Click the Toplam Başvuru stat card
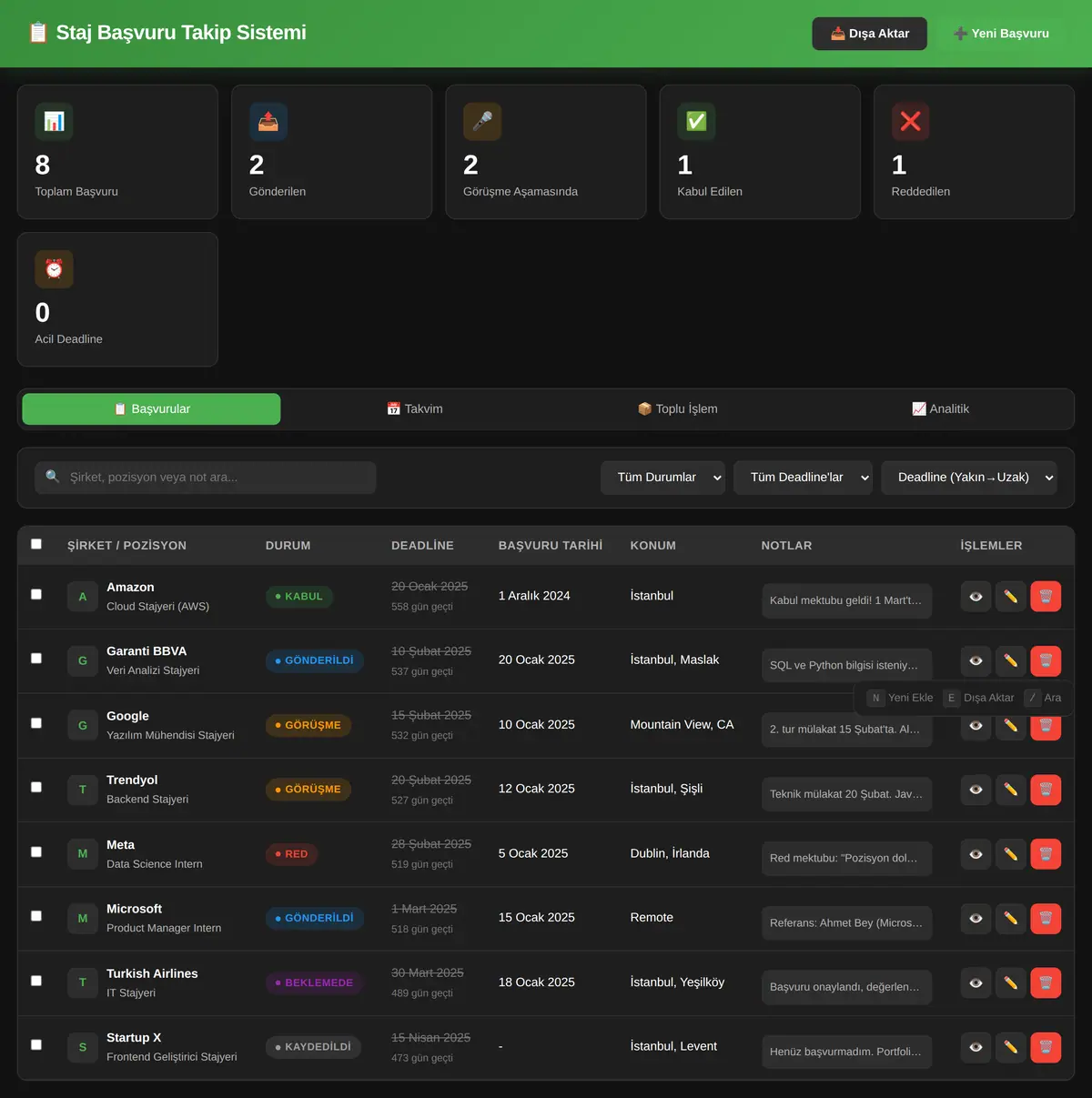This screenshot has height=1098, width=1092. (117, 152)
